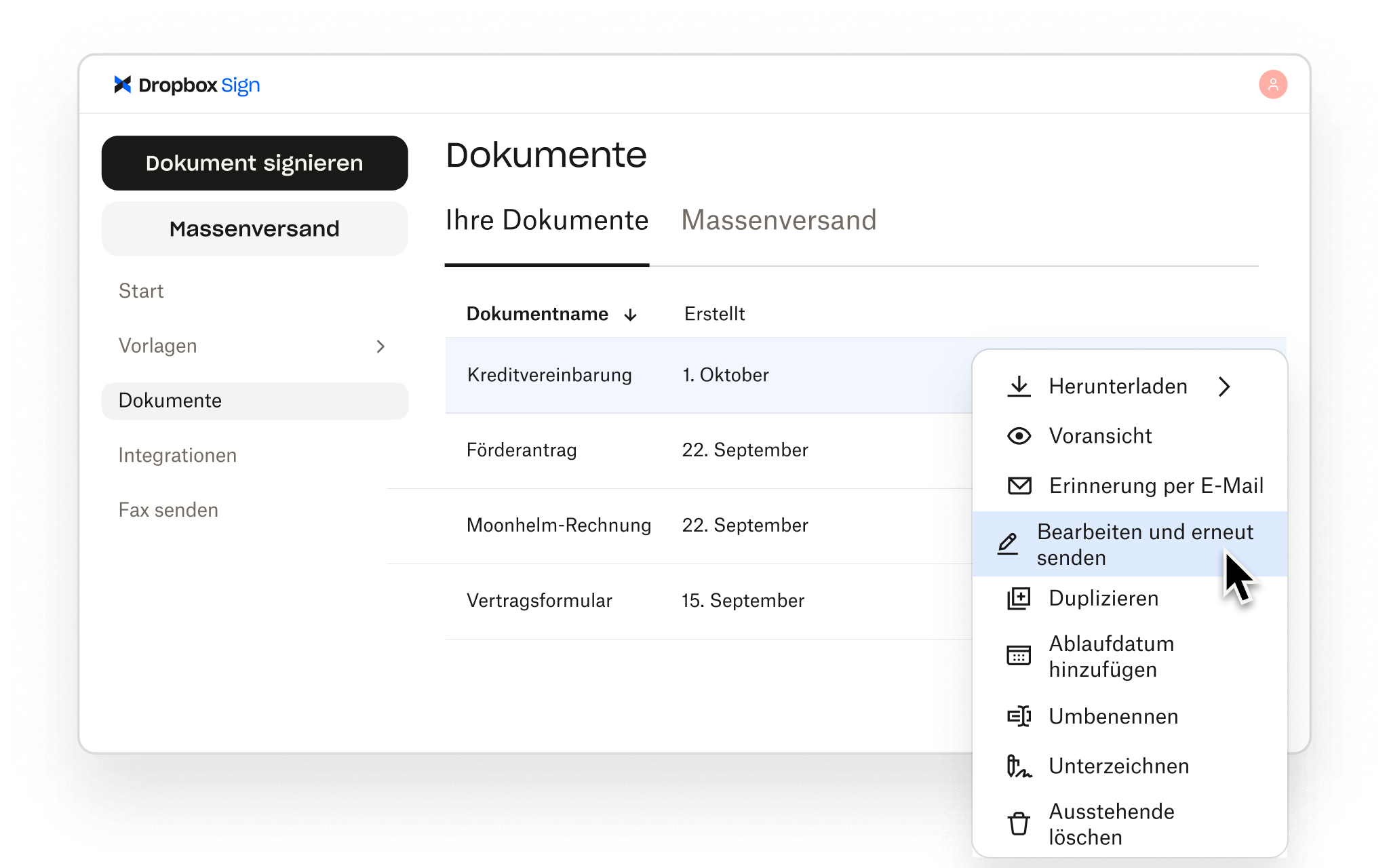The image size is (1389, 868).
Task: Click the pencil icon for Bearbeiten
Action: pyautogui.click(x=1007, y=544)
